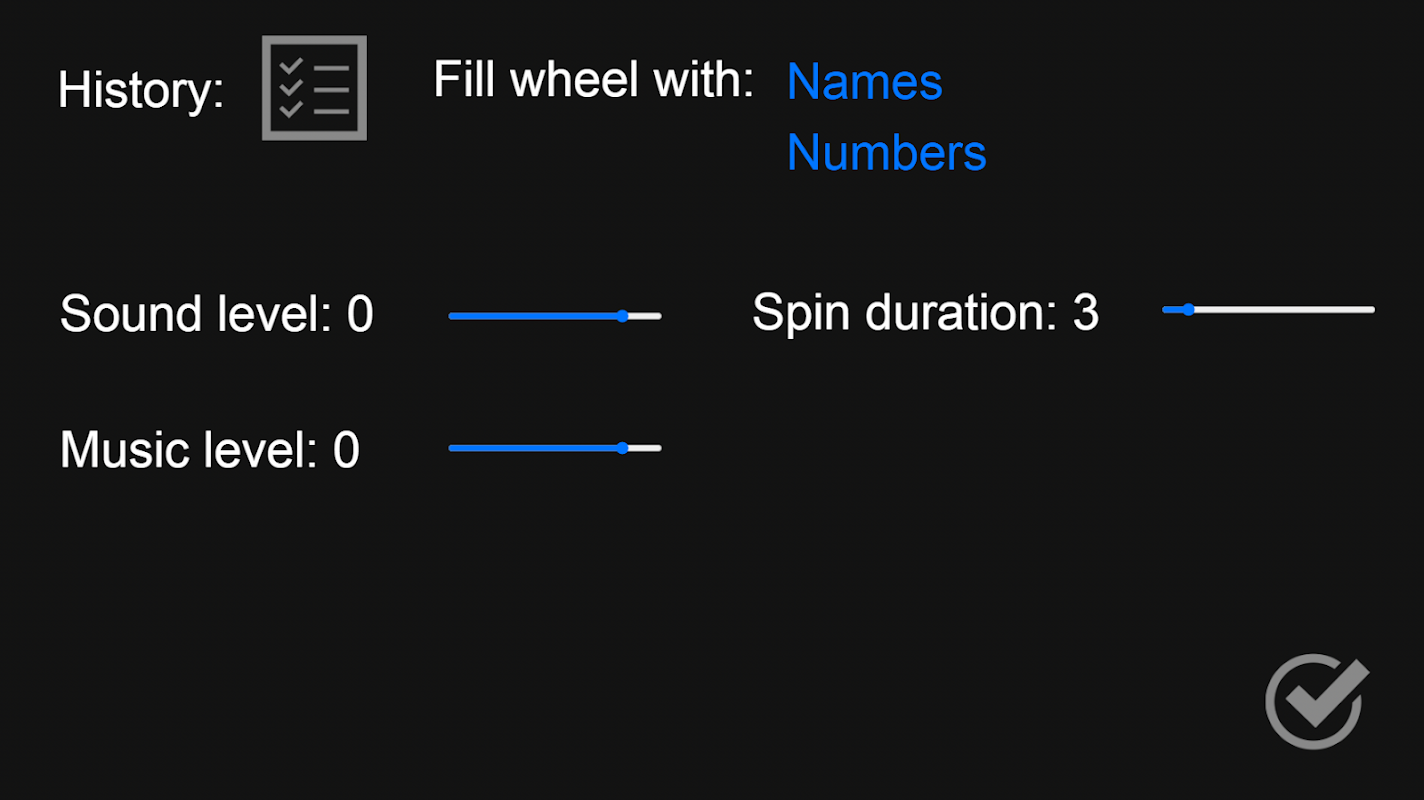This screenshot has width=1424, height=800.
Task: Click the History label text
Action: (x=141, y=90)
